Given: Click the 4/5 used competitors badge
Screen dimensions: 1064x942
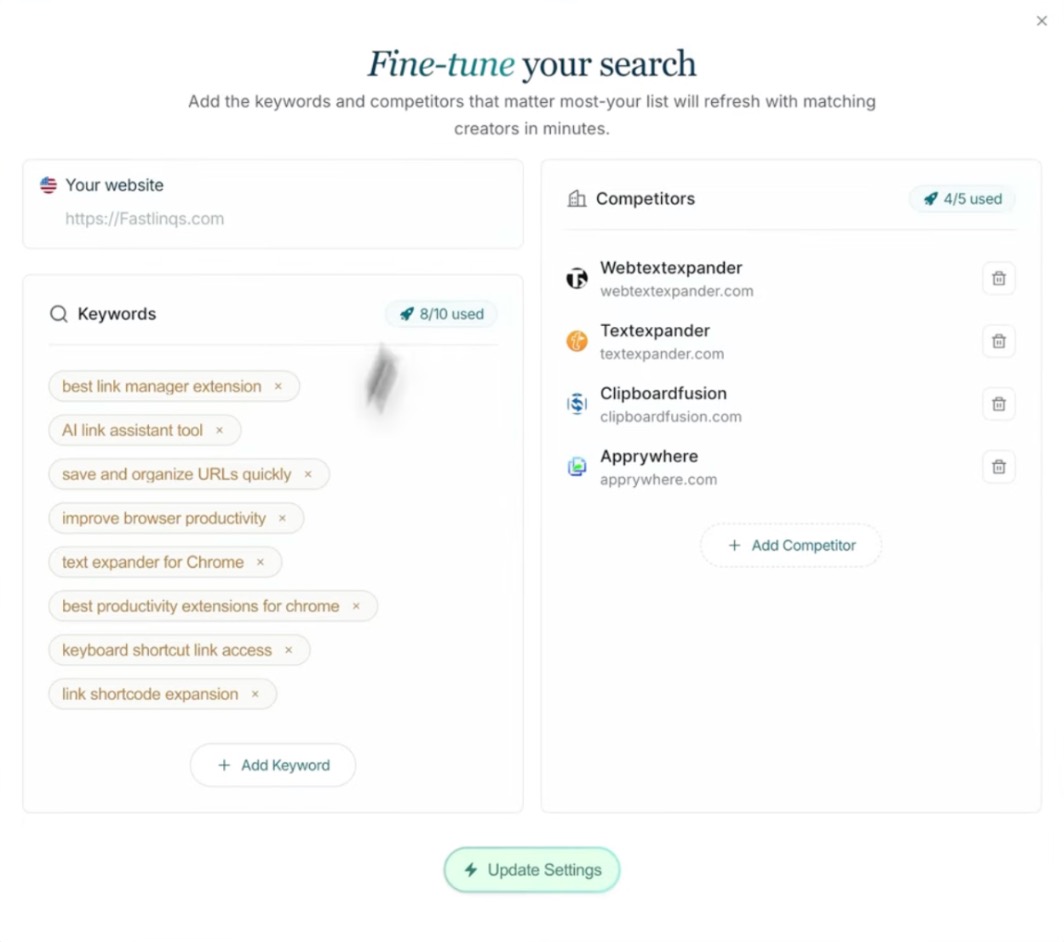Looking at the screenshot, I should click(962, 199).
